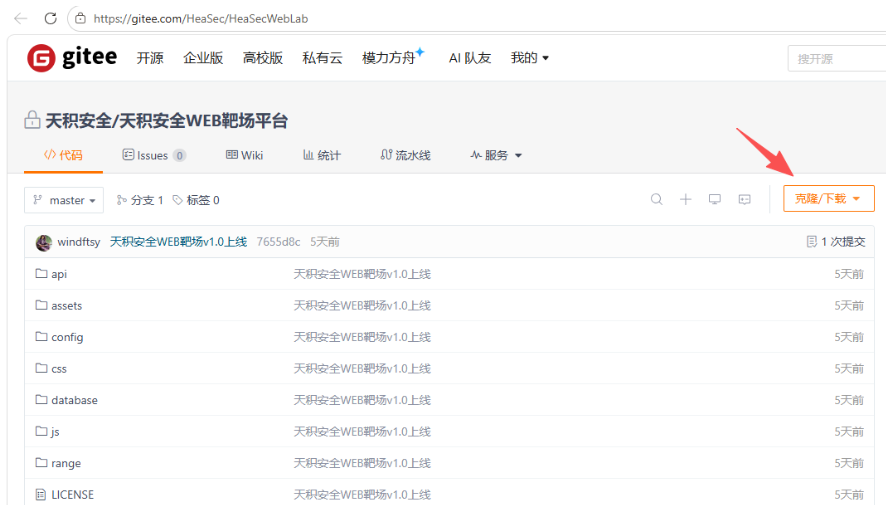Viewport: 886px width, 505px height.
Task: Open the 天积安全WEB靶场v1.0上线 commit link beside windftsy
Action: (178, 242)
